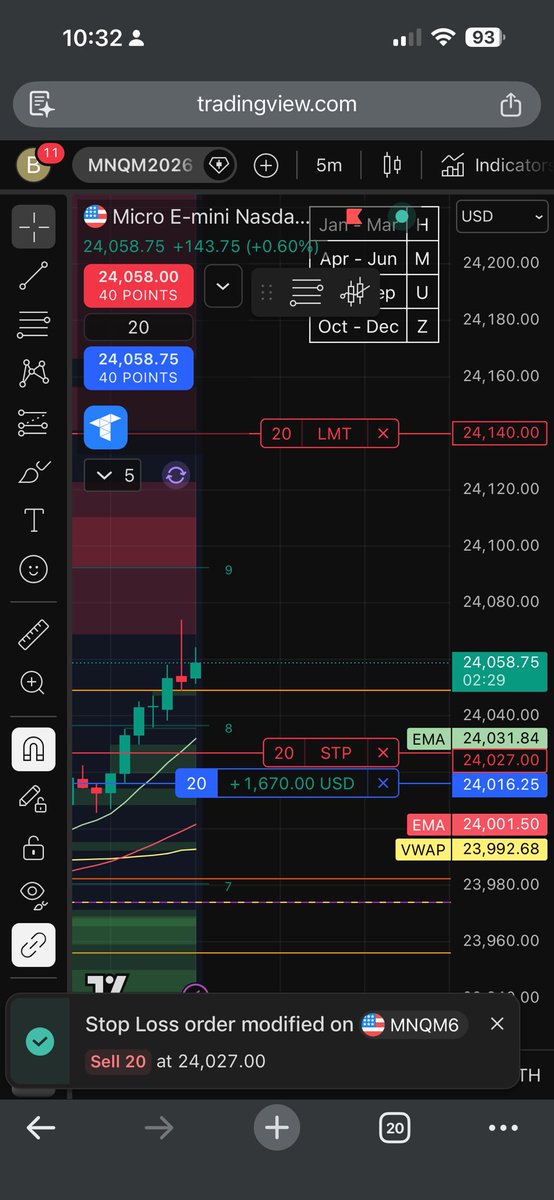
Task: Click the blue buy 24,058.75 button
Action: pos(138,367)
